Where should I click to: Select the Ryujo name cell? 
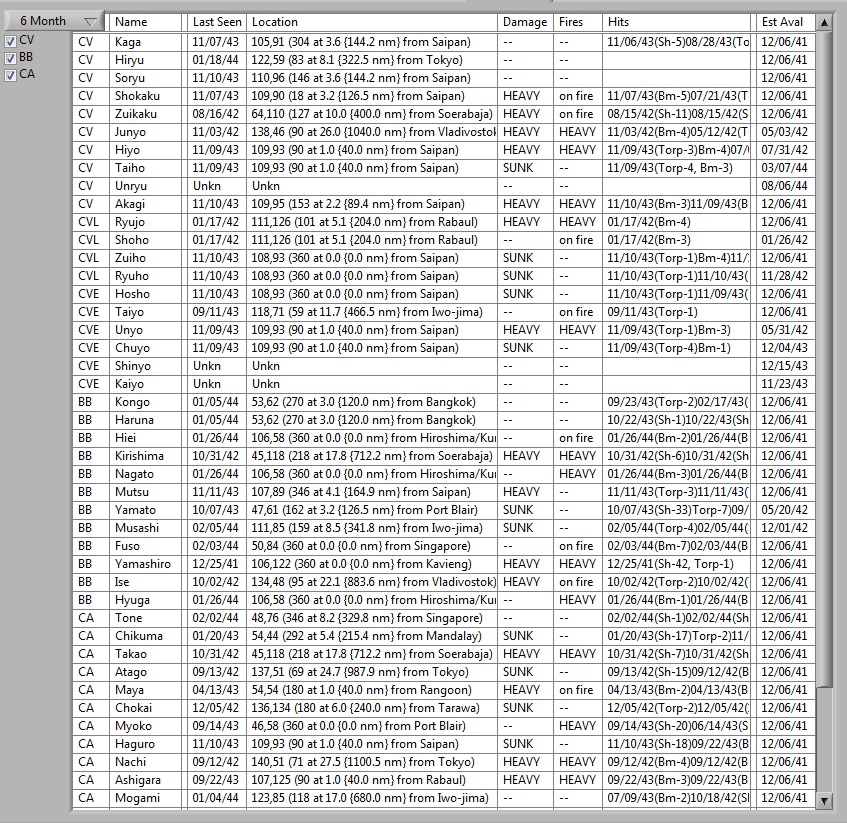point(146,222)
